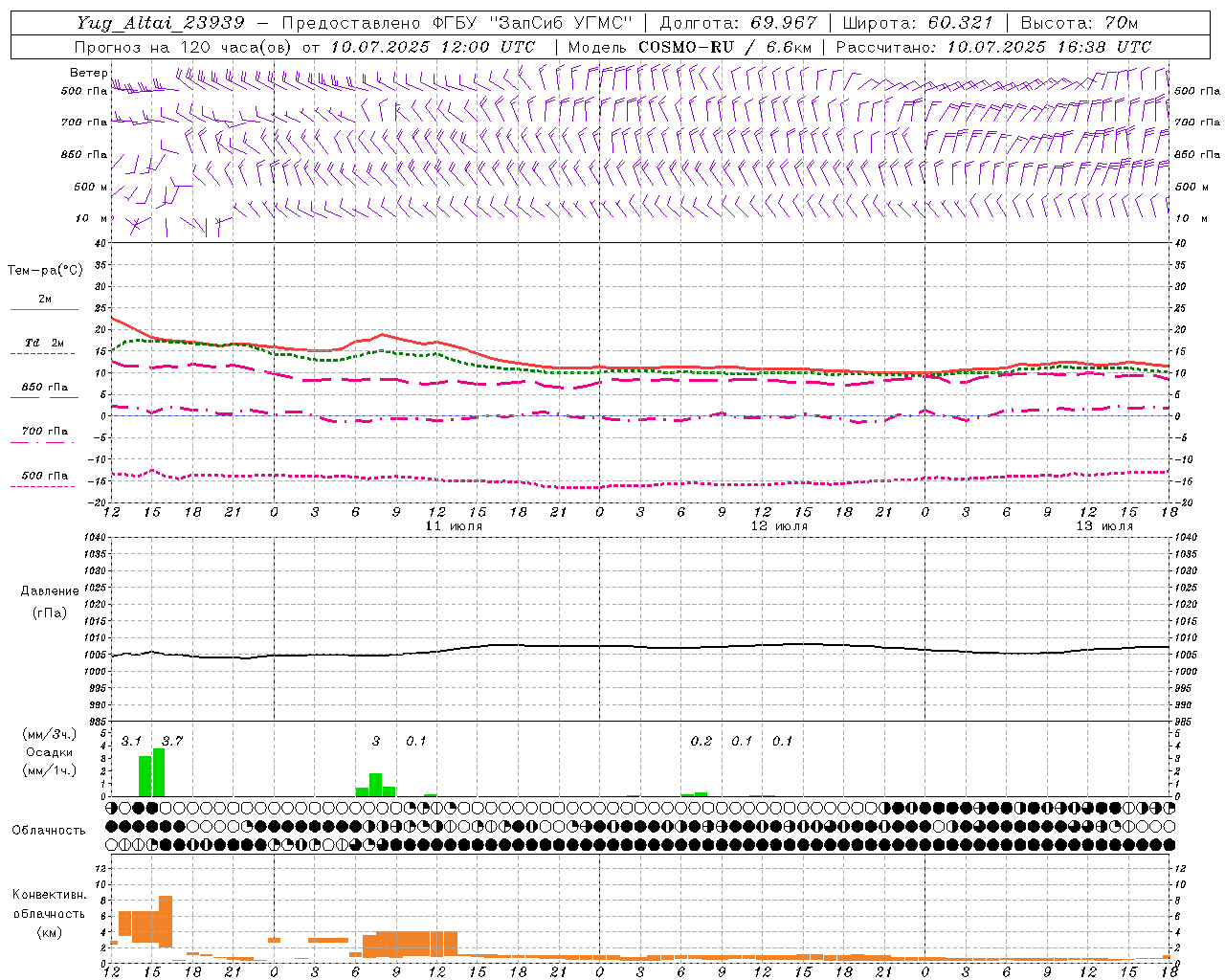1225x980 pixels.
Task: Click the 'Тем-ра(°C)' axis title
Action: point(45,271)
